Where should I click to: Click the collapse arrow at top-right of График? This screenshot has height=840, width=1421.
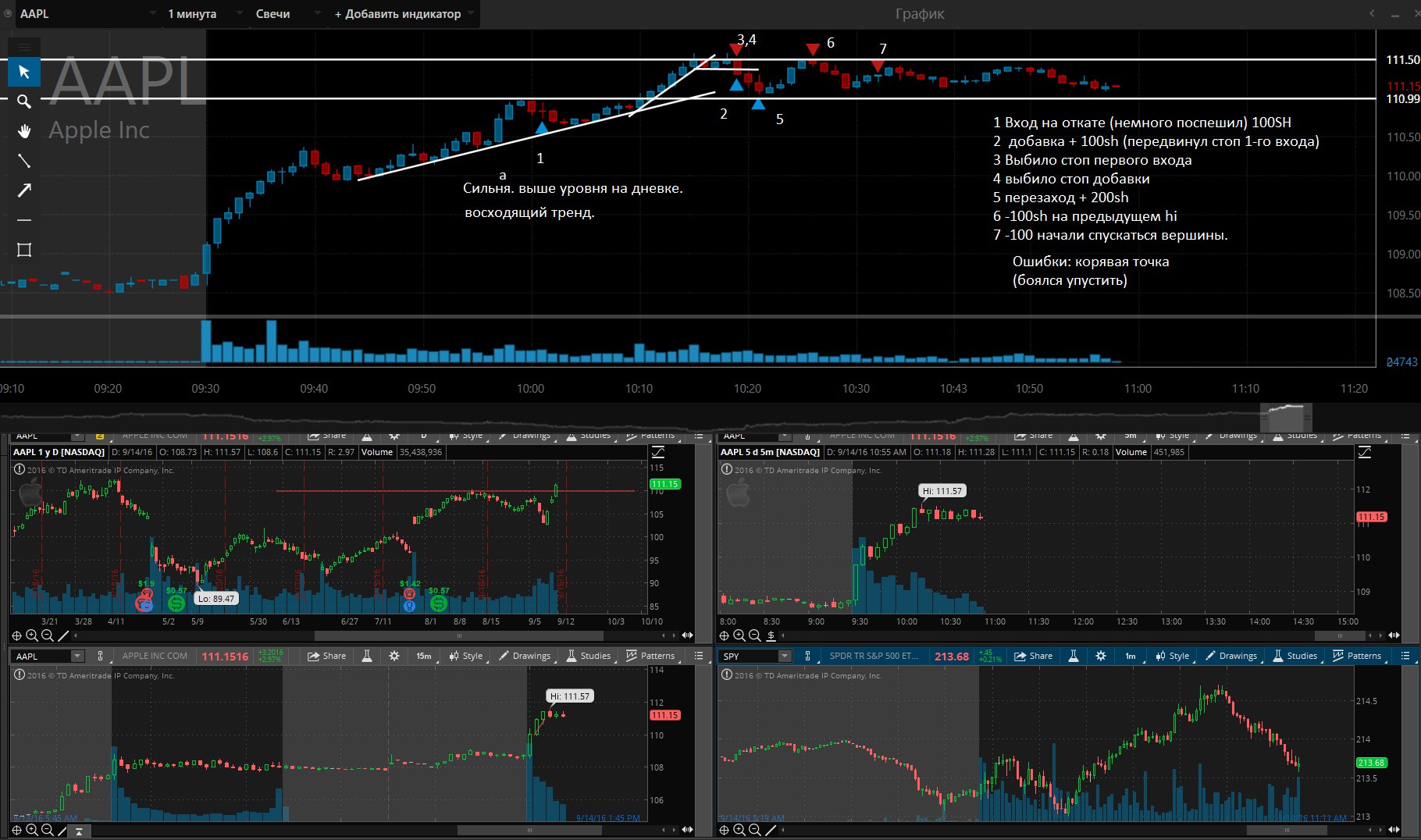coord(1372,14)
